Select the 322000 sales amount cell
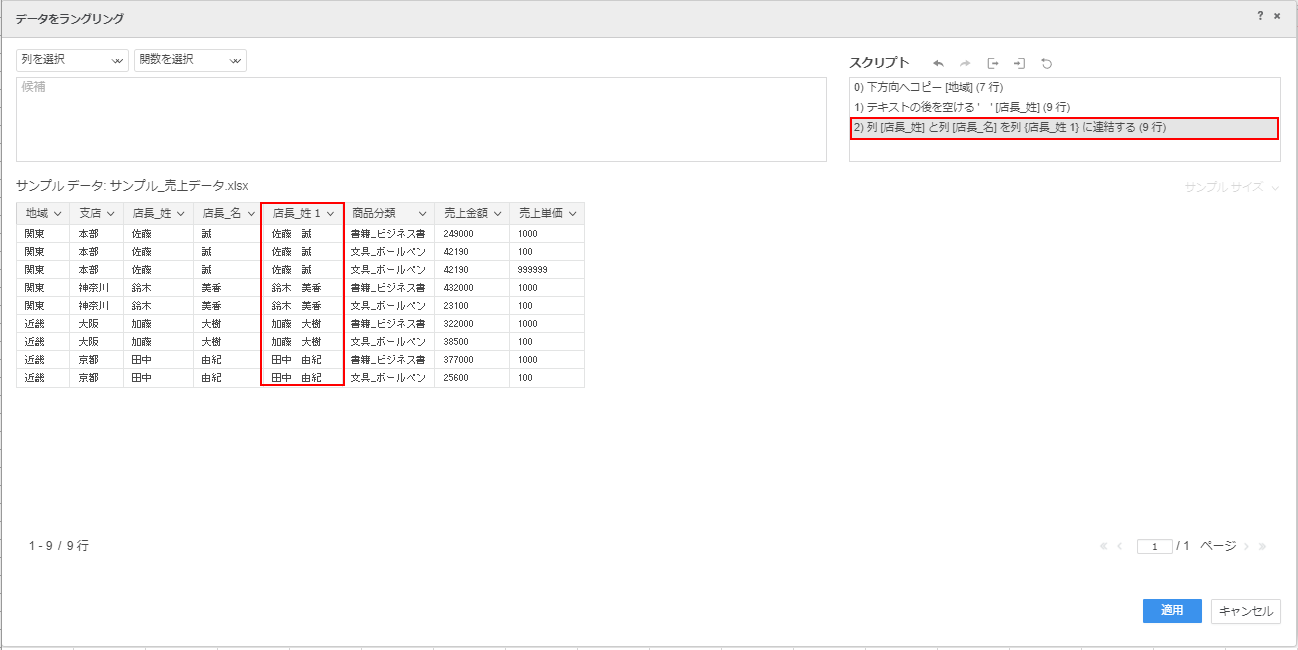Image resolution: width=1298 pixels, height=650 pixels. point(472,323)
